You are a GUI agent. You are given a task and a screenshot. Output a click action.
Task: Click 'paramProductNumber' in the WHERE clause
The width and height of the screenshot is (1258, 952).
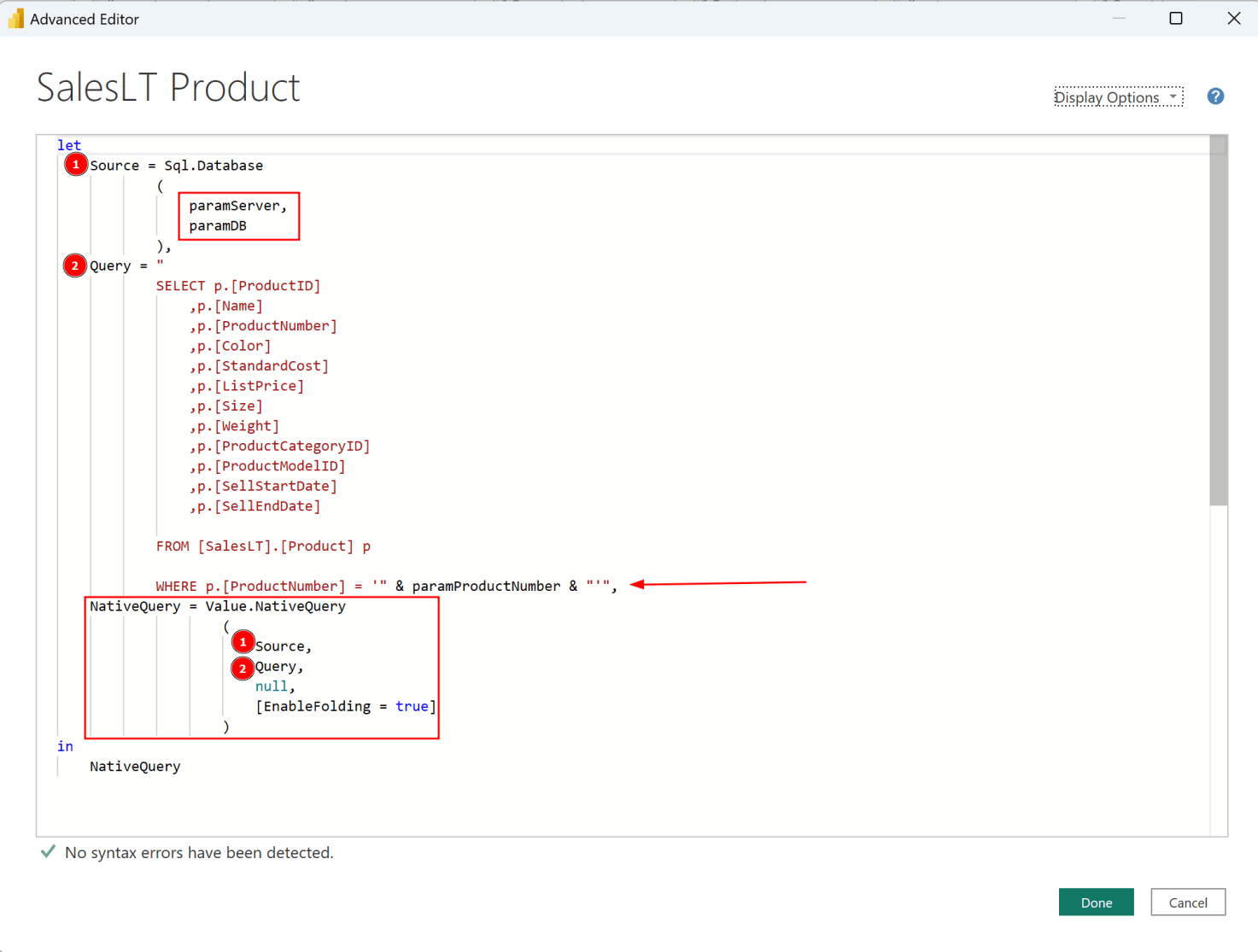click(x=487, y=587)
